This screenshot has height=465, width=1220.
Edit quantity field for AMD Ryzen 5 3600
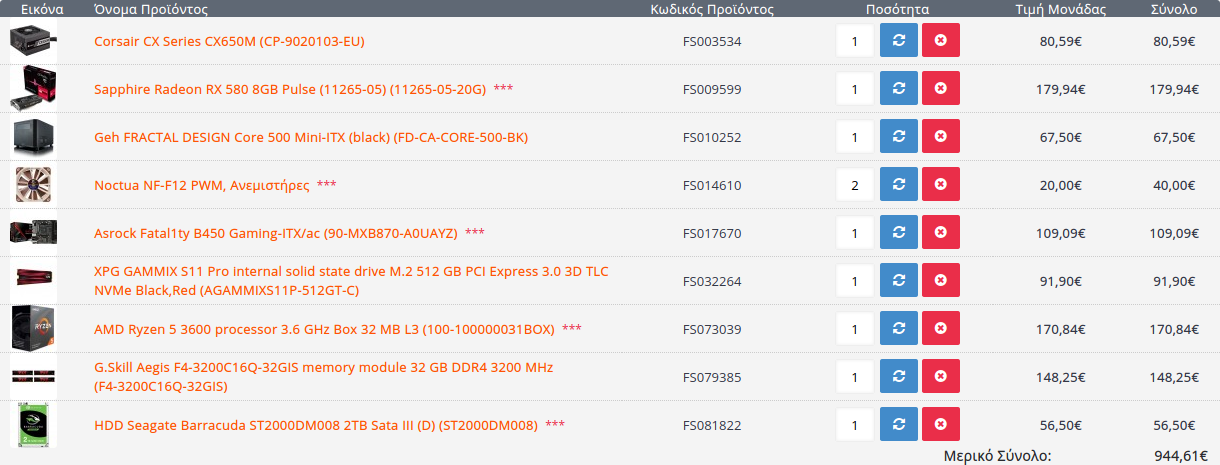855,329
